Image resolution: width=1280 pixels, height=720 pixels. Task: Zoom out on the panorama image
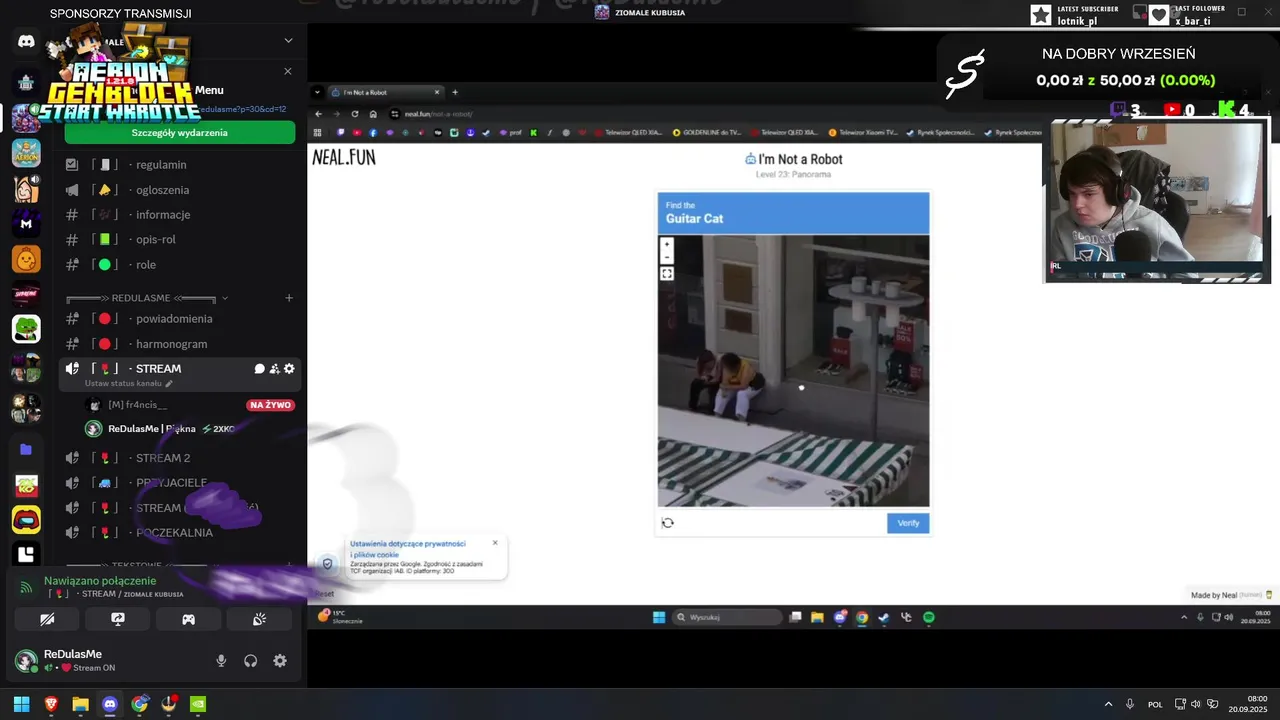point(667,257)
